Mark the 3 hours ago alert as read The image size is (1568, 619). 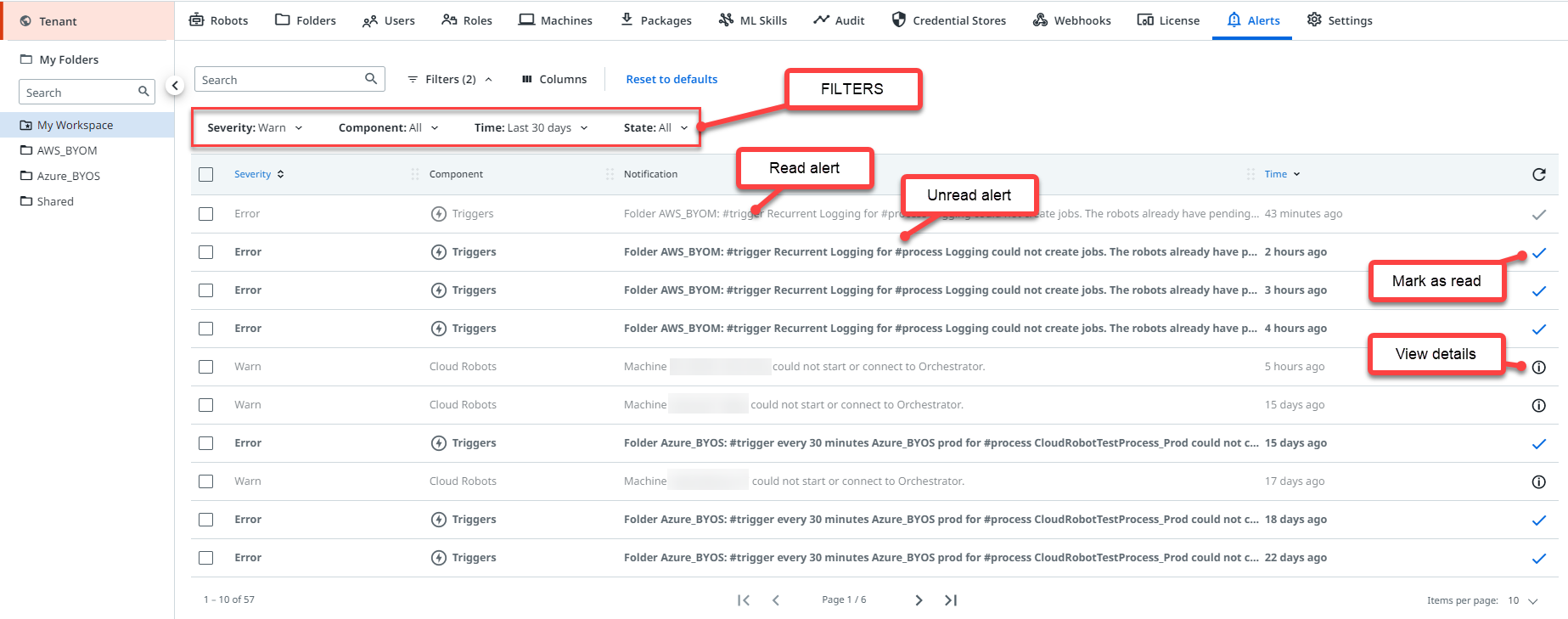(x=1538, y=291)
